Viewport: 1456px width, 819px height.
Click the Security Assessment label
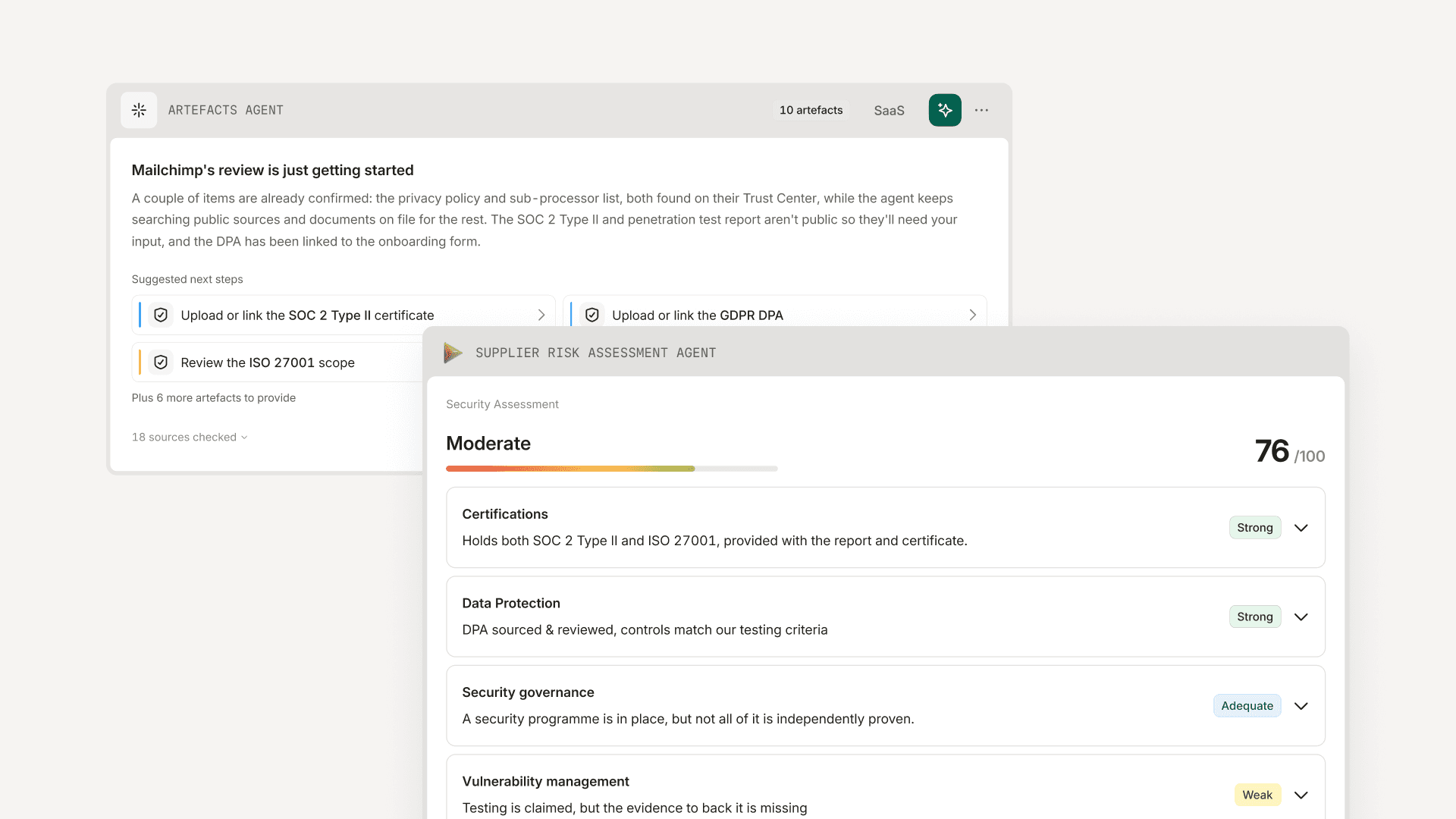point(502,404)
